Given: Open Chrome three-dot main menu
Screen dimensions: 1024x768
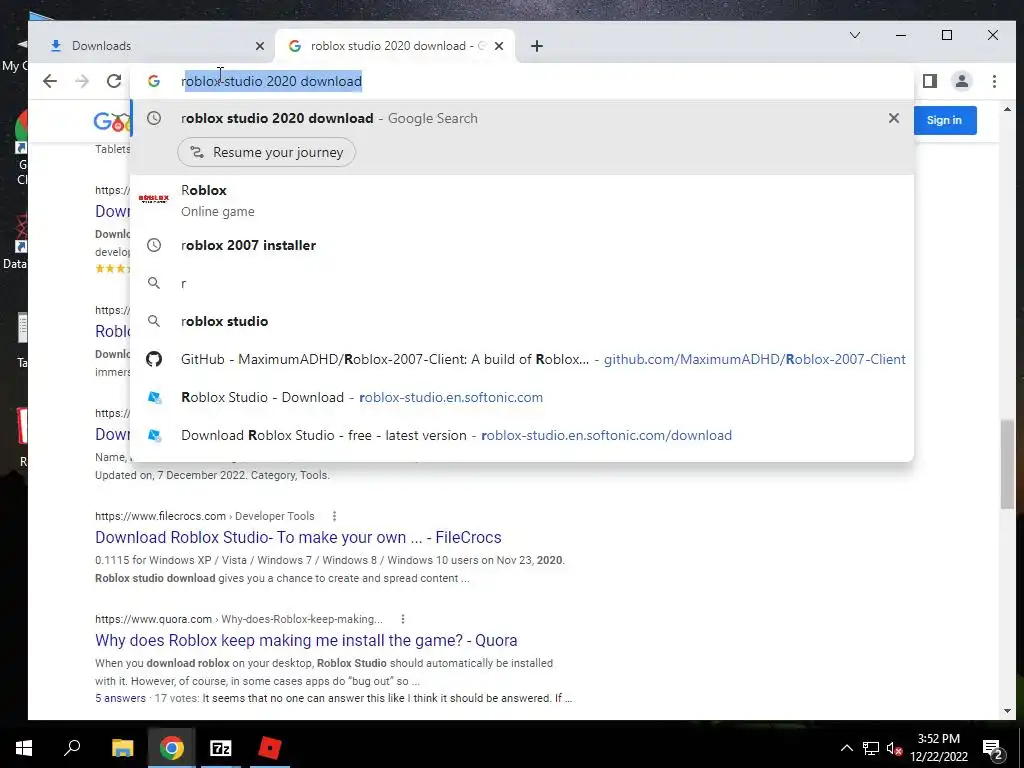Looking at the screenshot, I should pyautogui.click(x=994, y=81).
